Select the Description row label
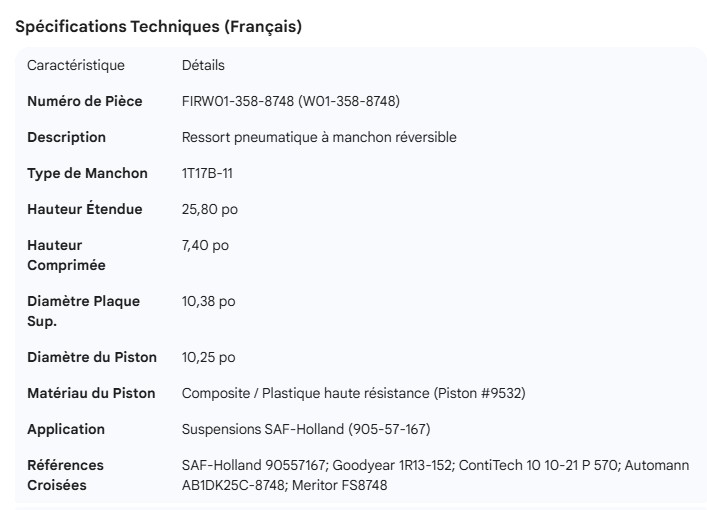The image size is (707, 510). point(66,137)
